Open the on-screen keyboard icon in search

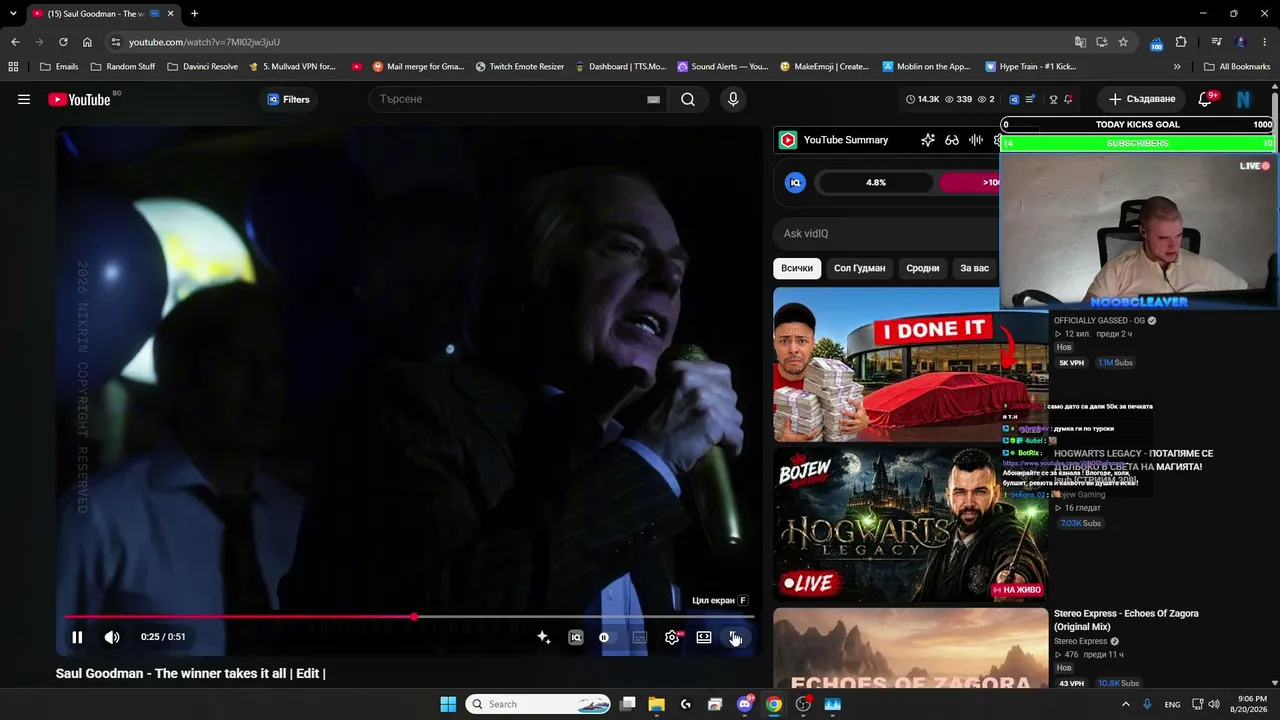[653, 99]
